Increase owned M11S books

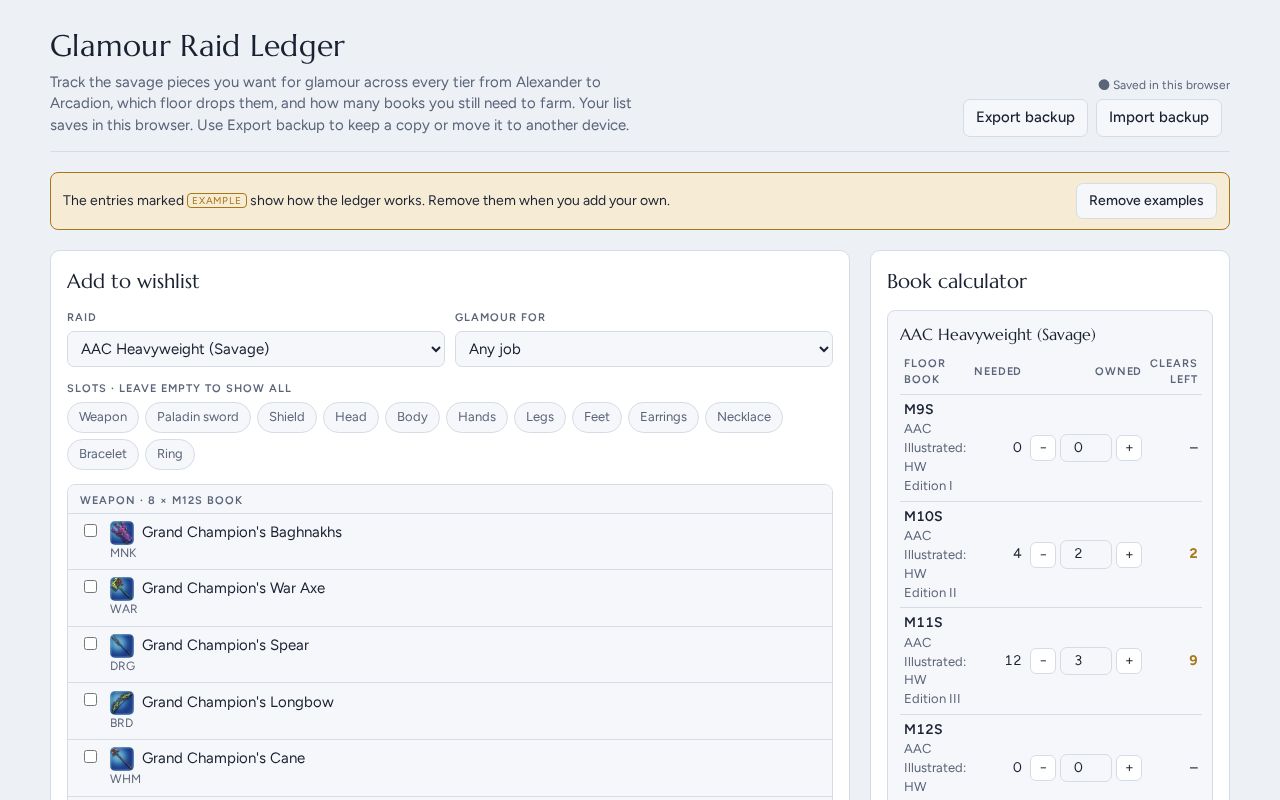pos(1129,661)
